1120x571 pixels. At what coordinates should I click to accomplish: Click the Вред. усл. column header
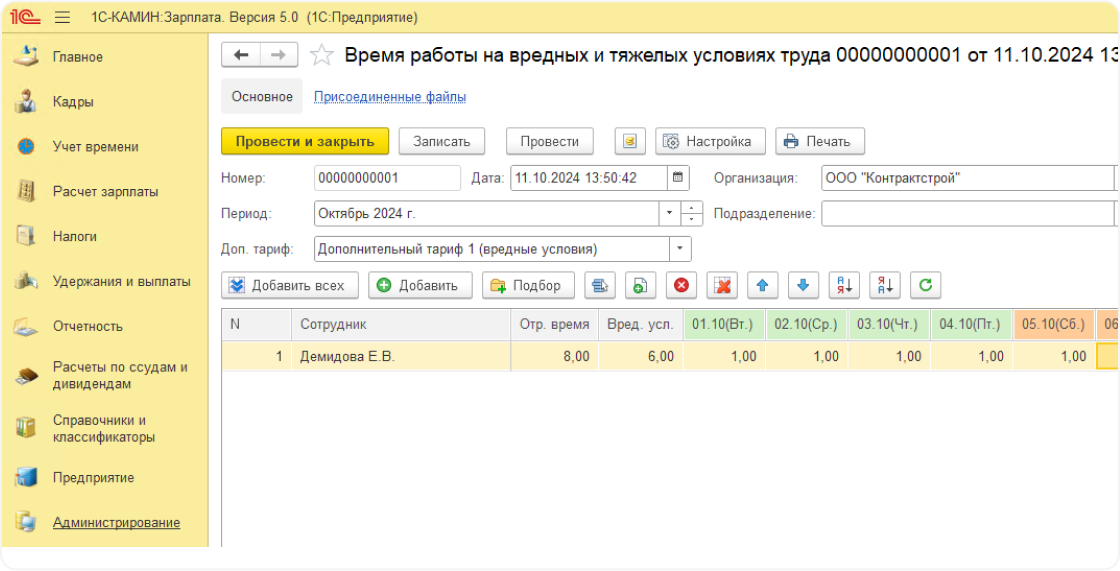coord(640,324)
